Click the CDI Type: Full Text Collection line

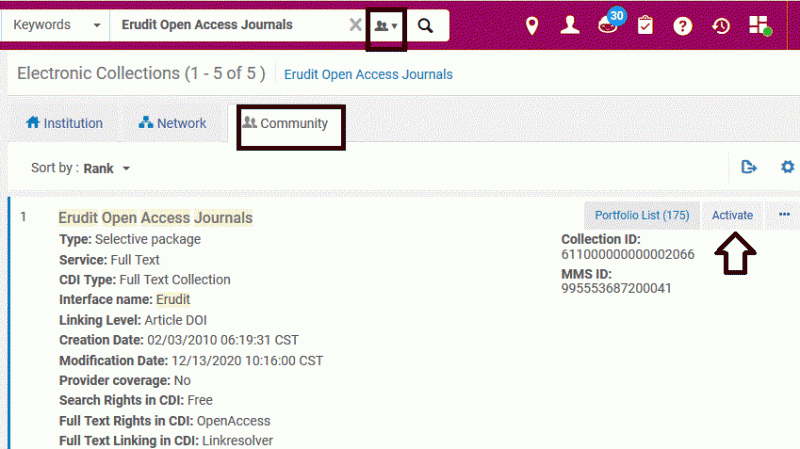(x=145, y=280)
